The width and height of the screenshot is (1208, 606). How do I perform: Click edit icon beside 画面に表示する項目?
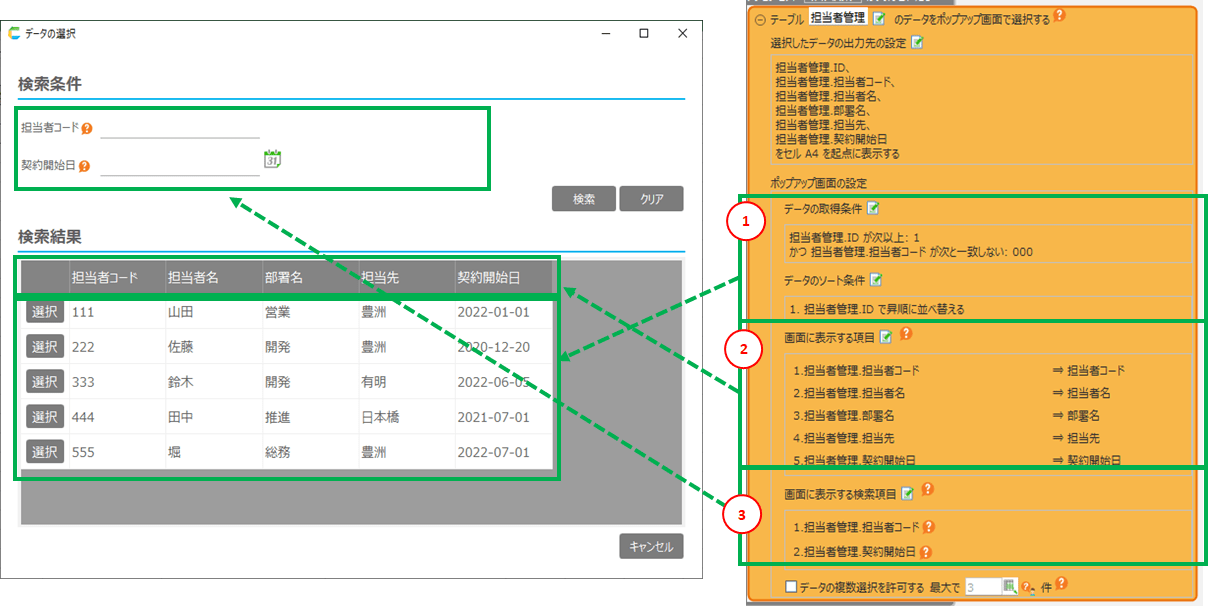885,337
